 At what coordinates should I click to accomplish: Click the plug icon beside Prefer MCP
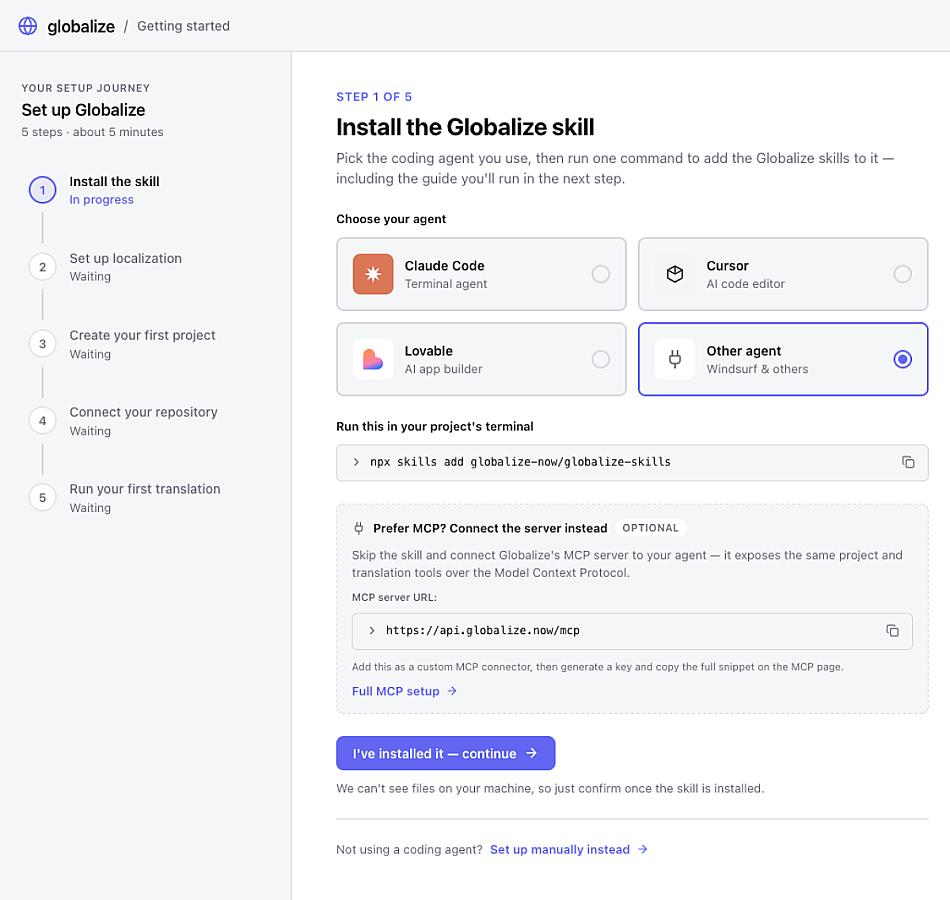pyautogui.click(x=359, y=528)
